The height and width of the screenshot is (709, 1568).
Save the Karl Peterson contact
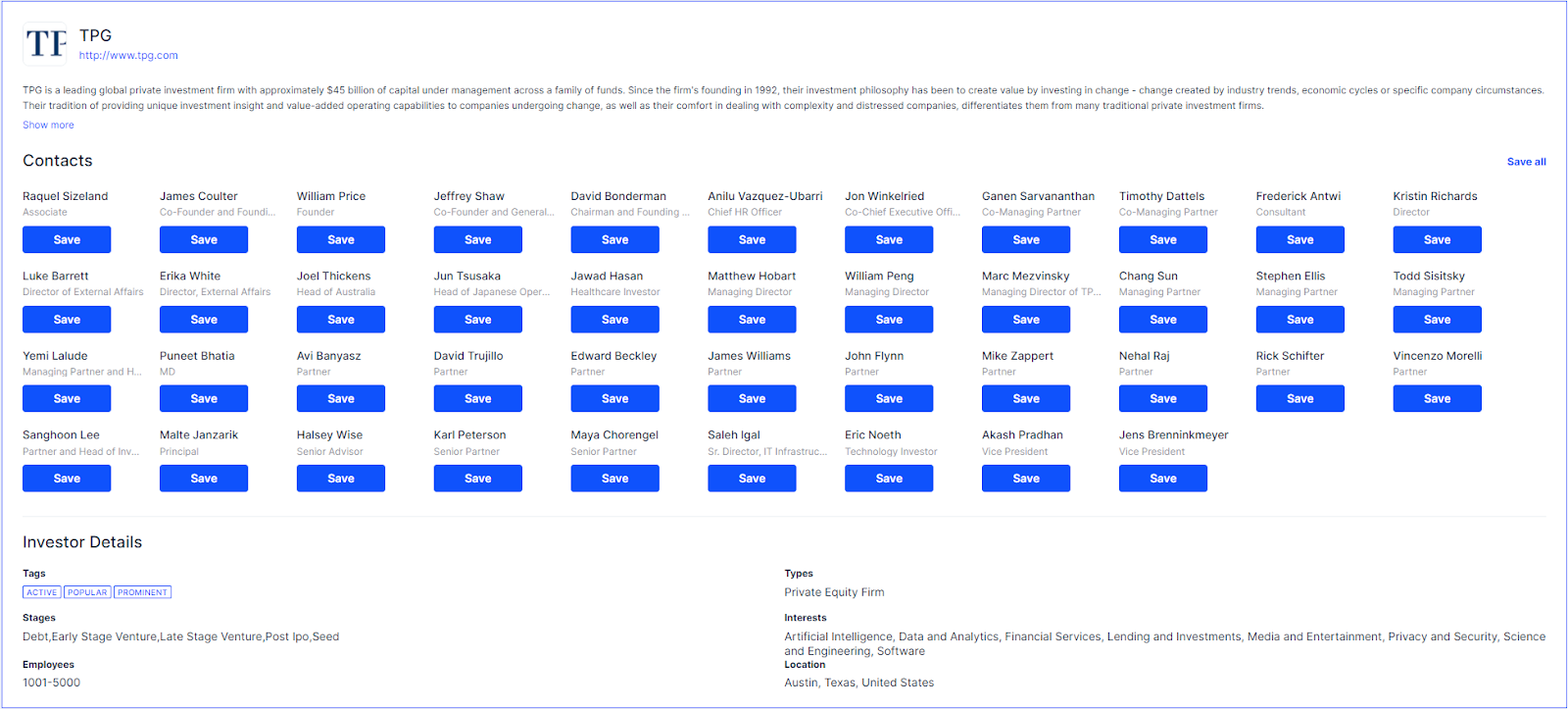tap(478, 479)
